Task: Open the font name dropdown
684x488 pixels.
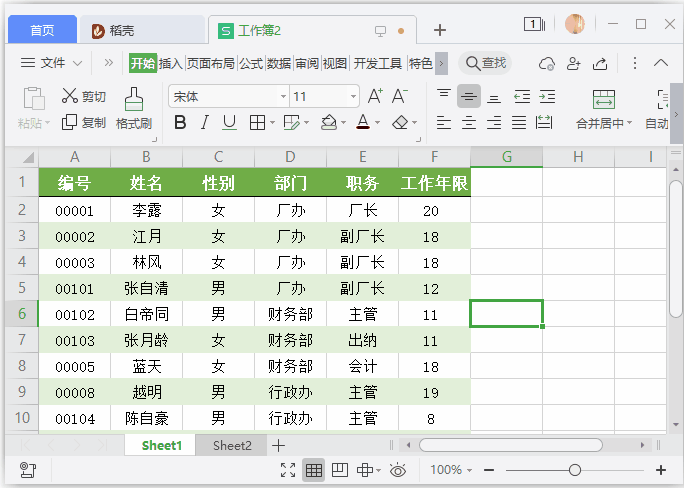Action: [283, 97]
